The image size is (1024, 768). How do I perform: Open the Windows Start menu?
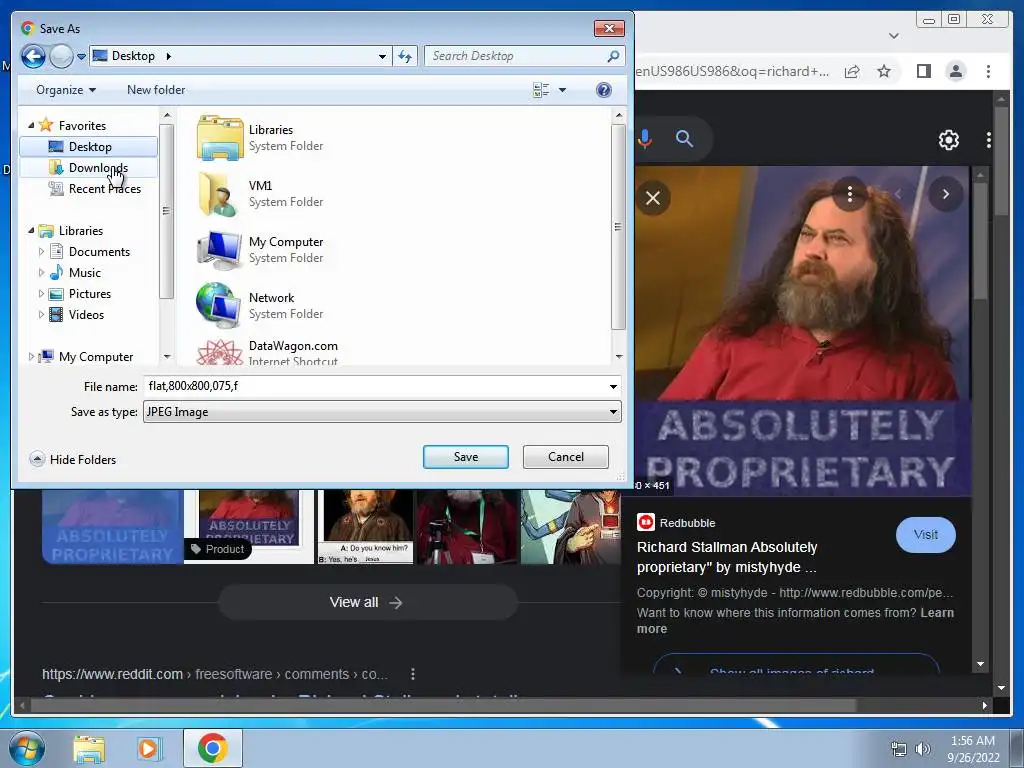[x=27, y=748]
